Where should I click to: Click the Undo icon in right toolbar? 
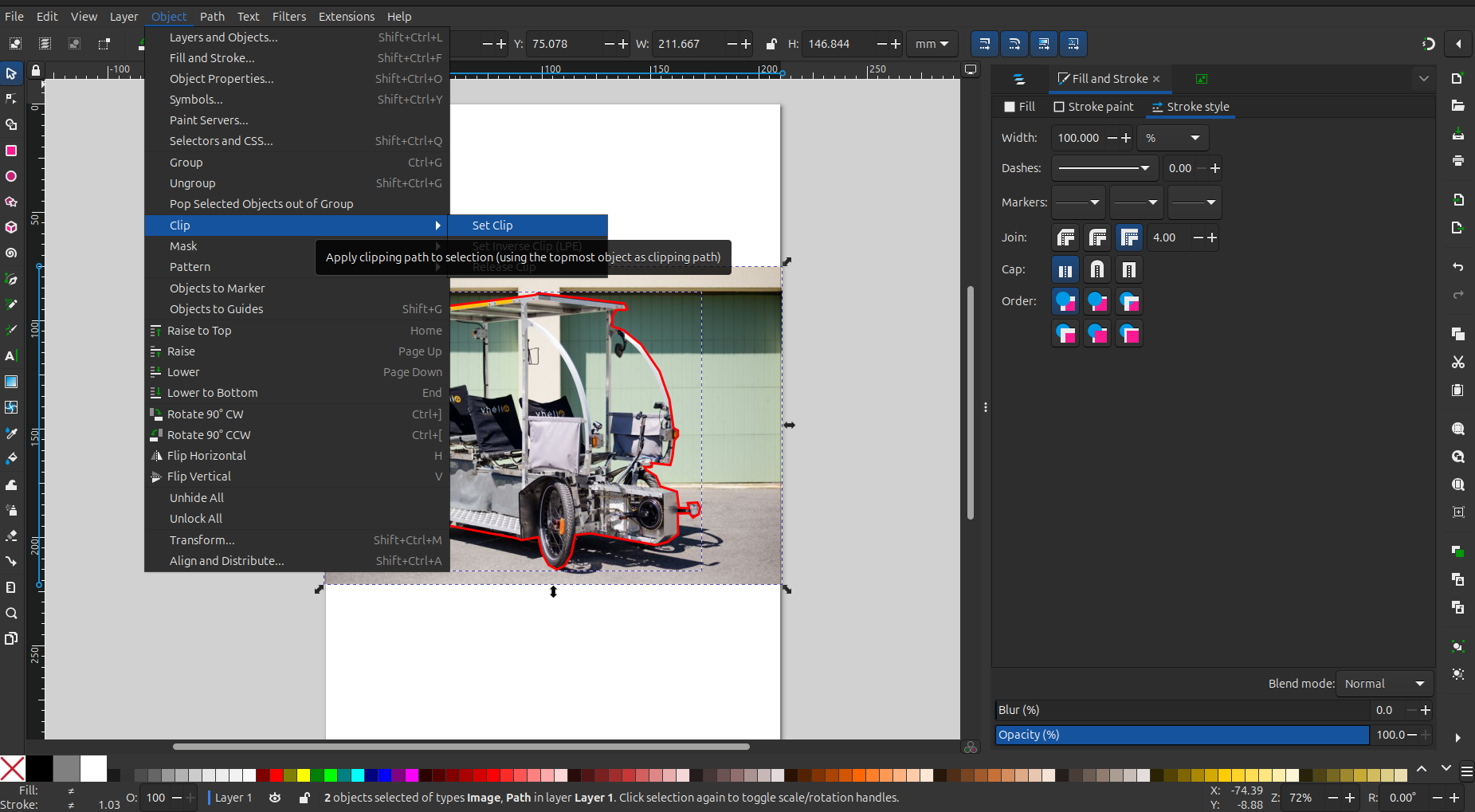[1457, 267]
